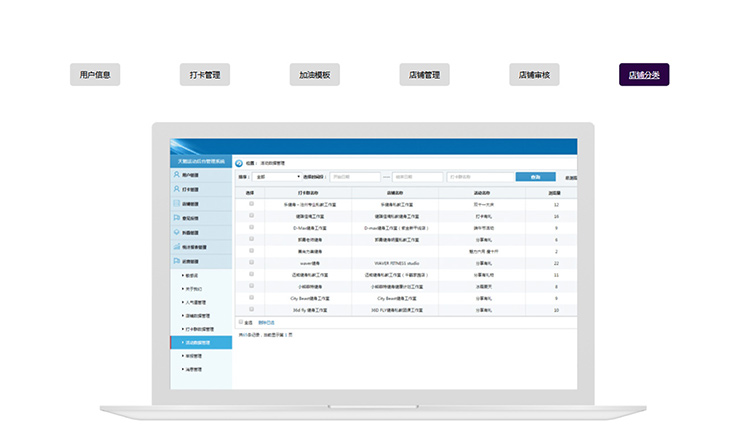Click the 'waver健身' group name cell

310,263
